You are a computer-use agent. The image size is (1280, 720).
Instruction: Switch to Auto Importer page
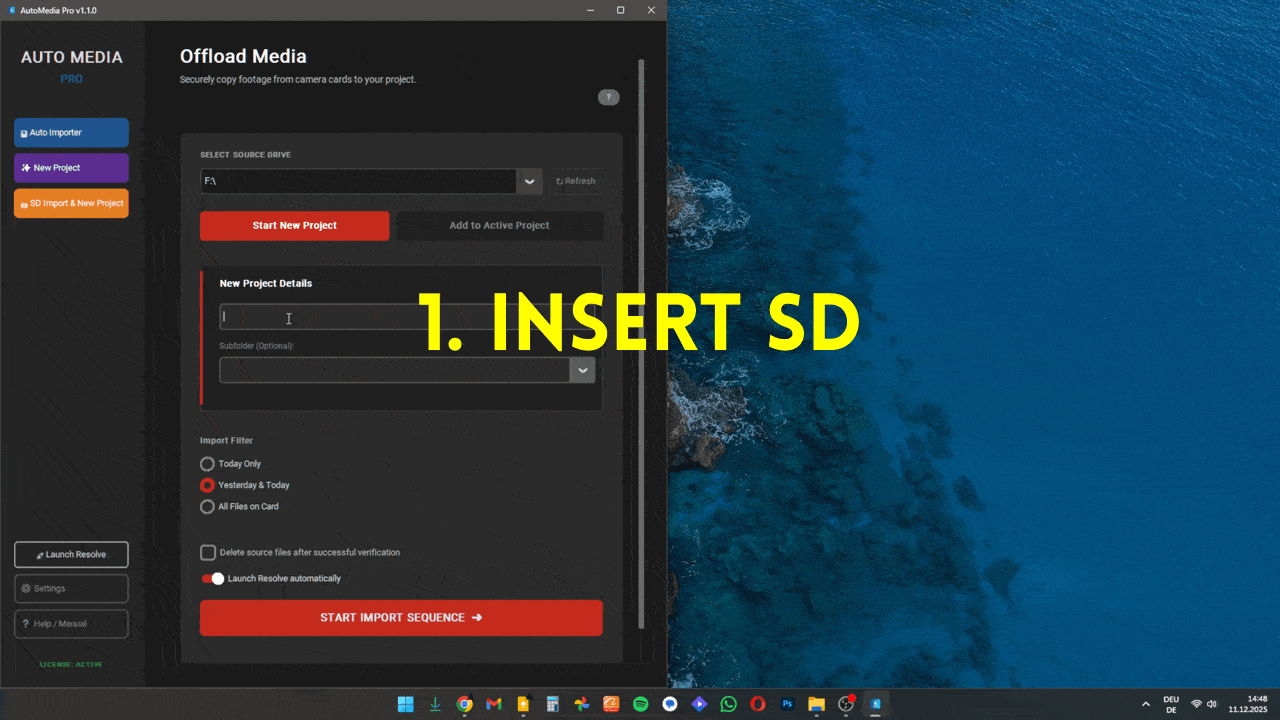point(71,133)
